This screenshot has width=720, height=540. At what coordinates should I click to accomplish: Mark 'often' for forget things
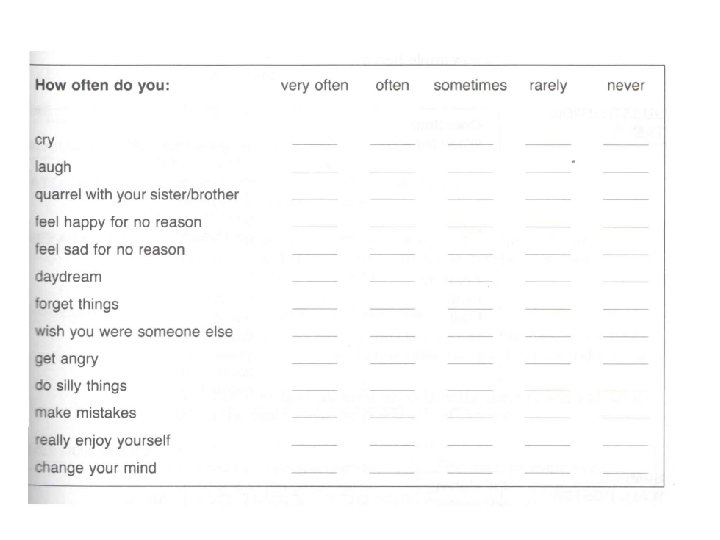(392, 306)
